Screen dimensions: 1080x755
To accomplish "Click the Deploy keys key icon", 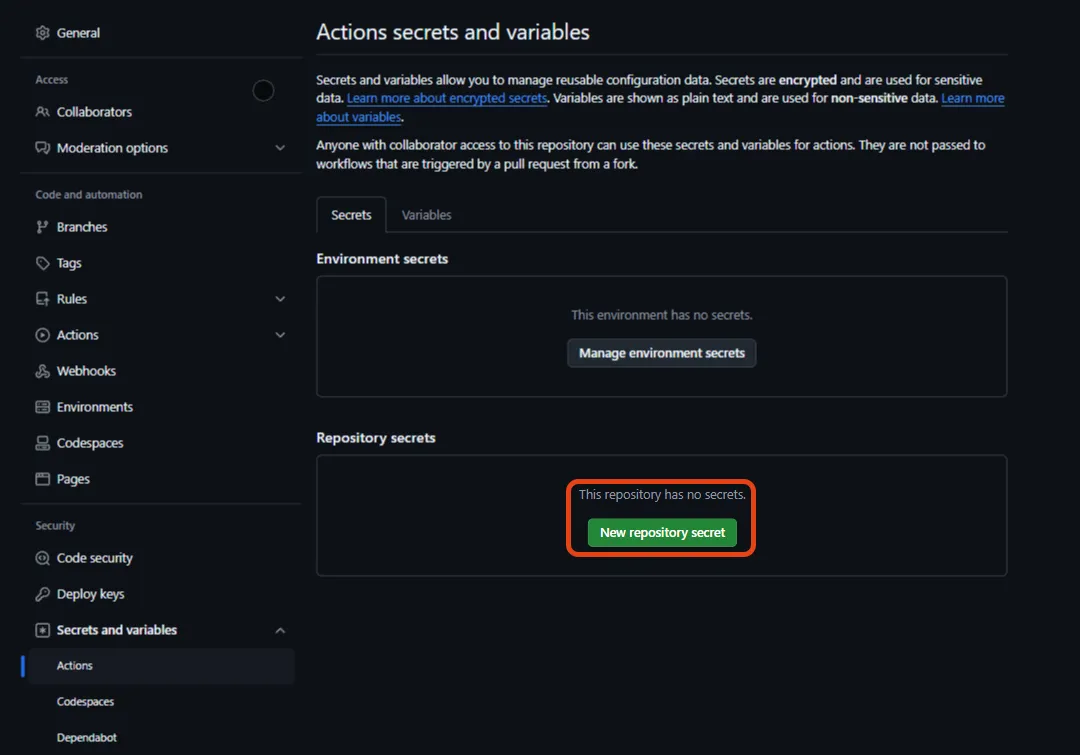I will (x=42, y=593).
